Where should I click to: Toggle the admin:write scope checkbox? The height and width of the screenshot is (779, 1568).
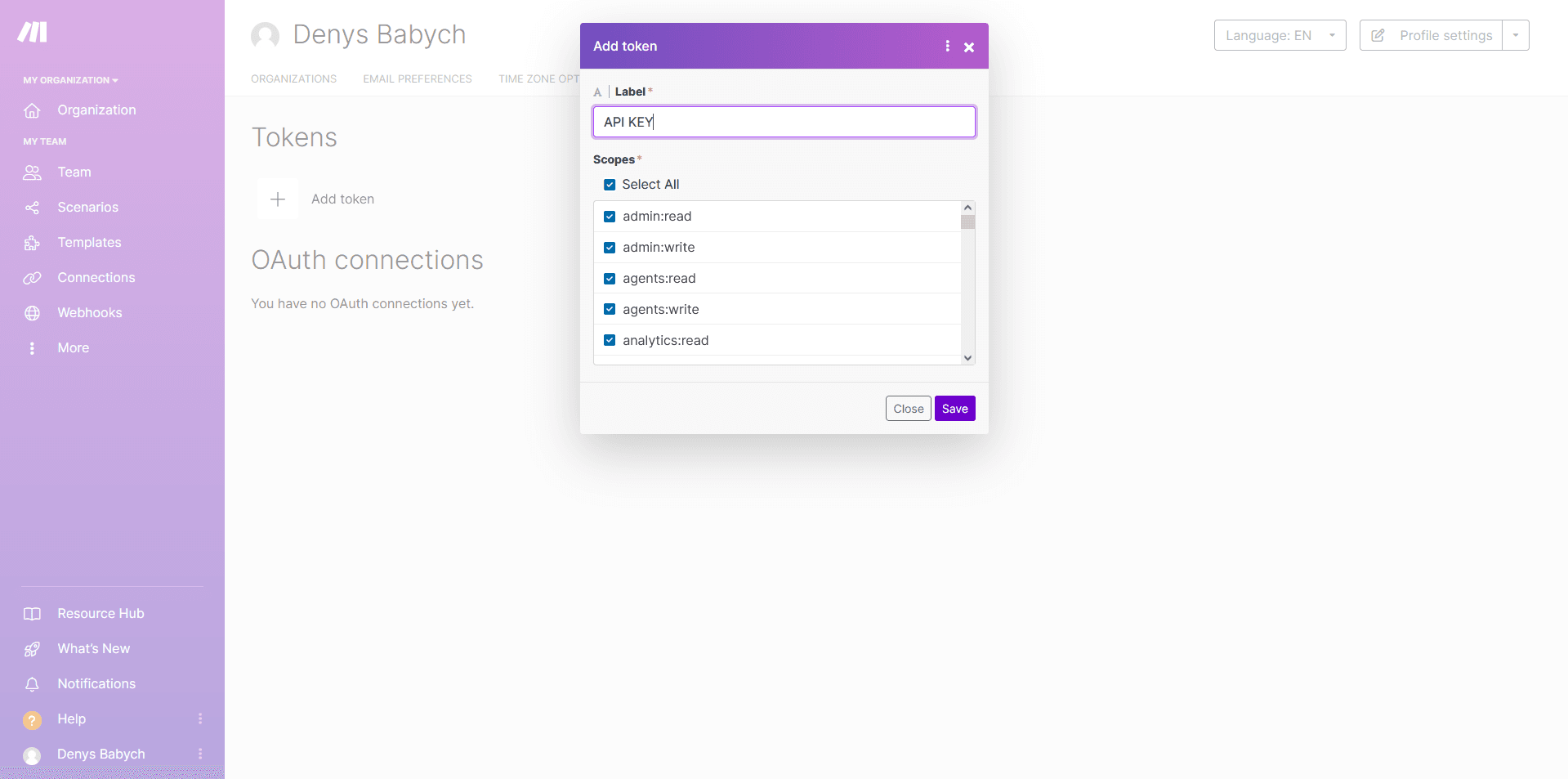tap(610, 248)
